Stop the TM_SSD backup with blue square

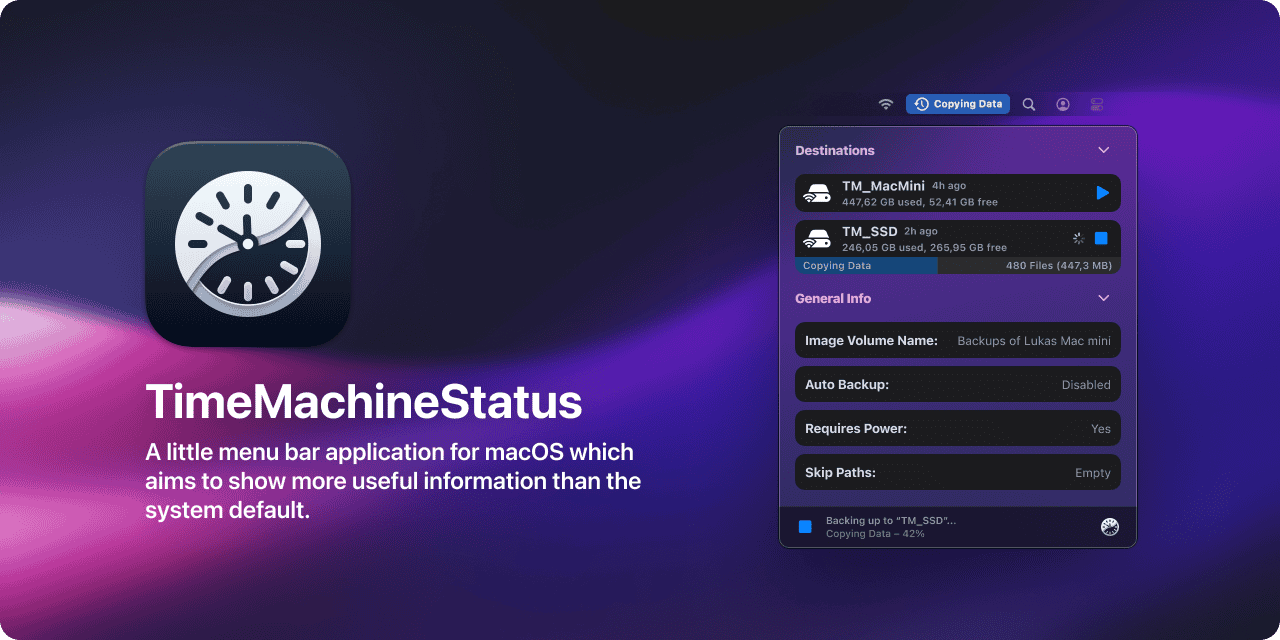coord(1101,238)
